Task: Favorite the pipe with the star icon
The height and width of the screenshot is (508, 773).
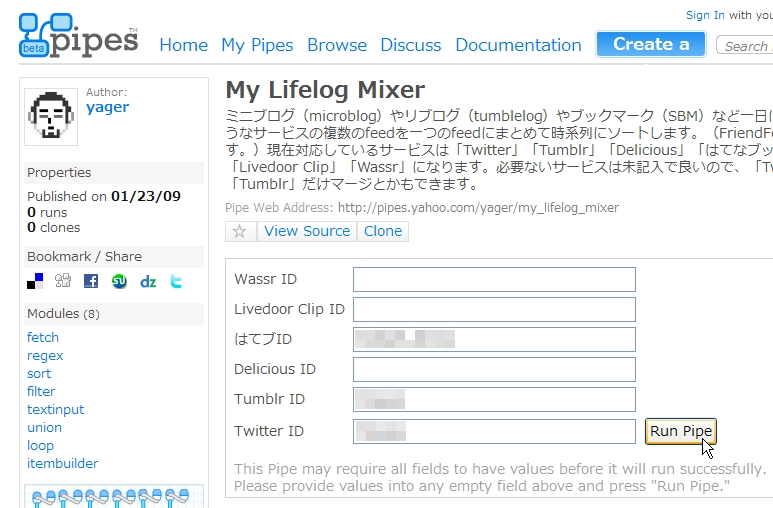Action: [240, 231]
